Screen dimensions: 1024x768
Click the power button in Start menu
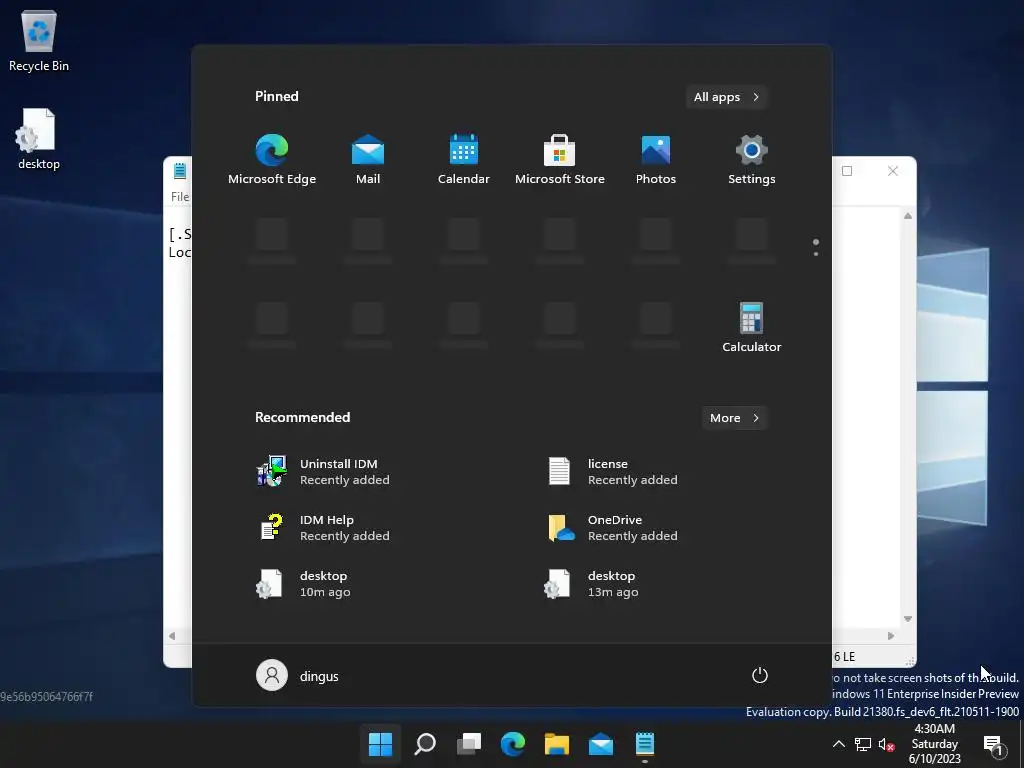click(760, 675)
